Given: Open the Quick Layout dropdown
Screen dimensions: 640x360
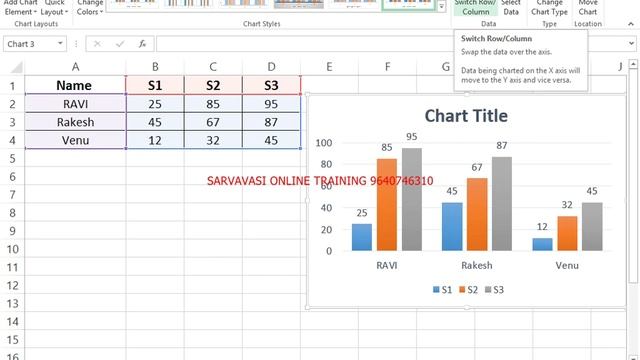Looking at the screenshot, I should pos(54,8).
